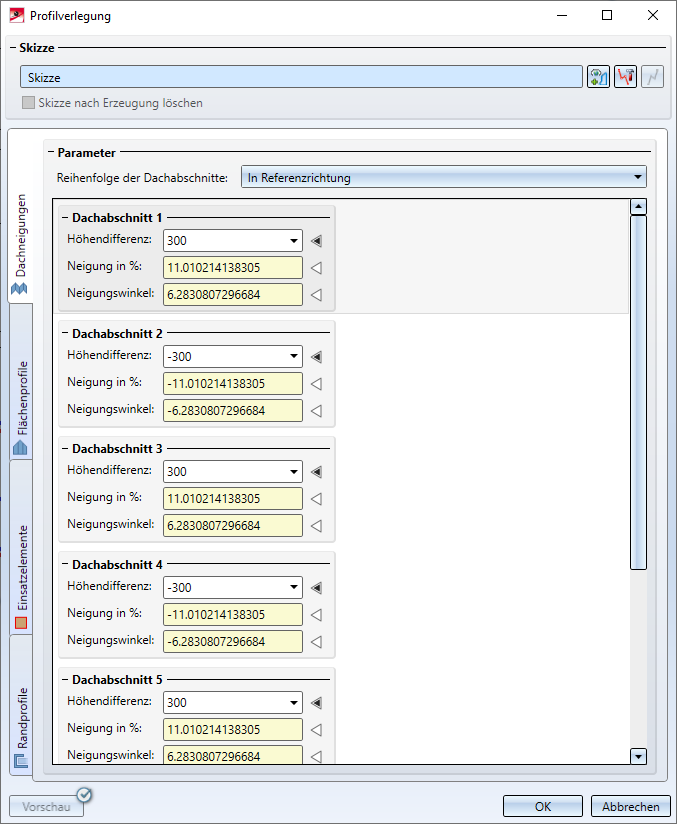The image size is (677, 824).
Task: Click Neigung in % field of Dachabschnitt 2
Action: pyautogui.click(x=233, y=384)
